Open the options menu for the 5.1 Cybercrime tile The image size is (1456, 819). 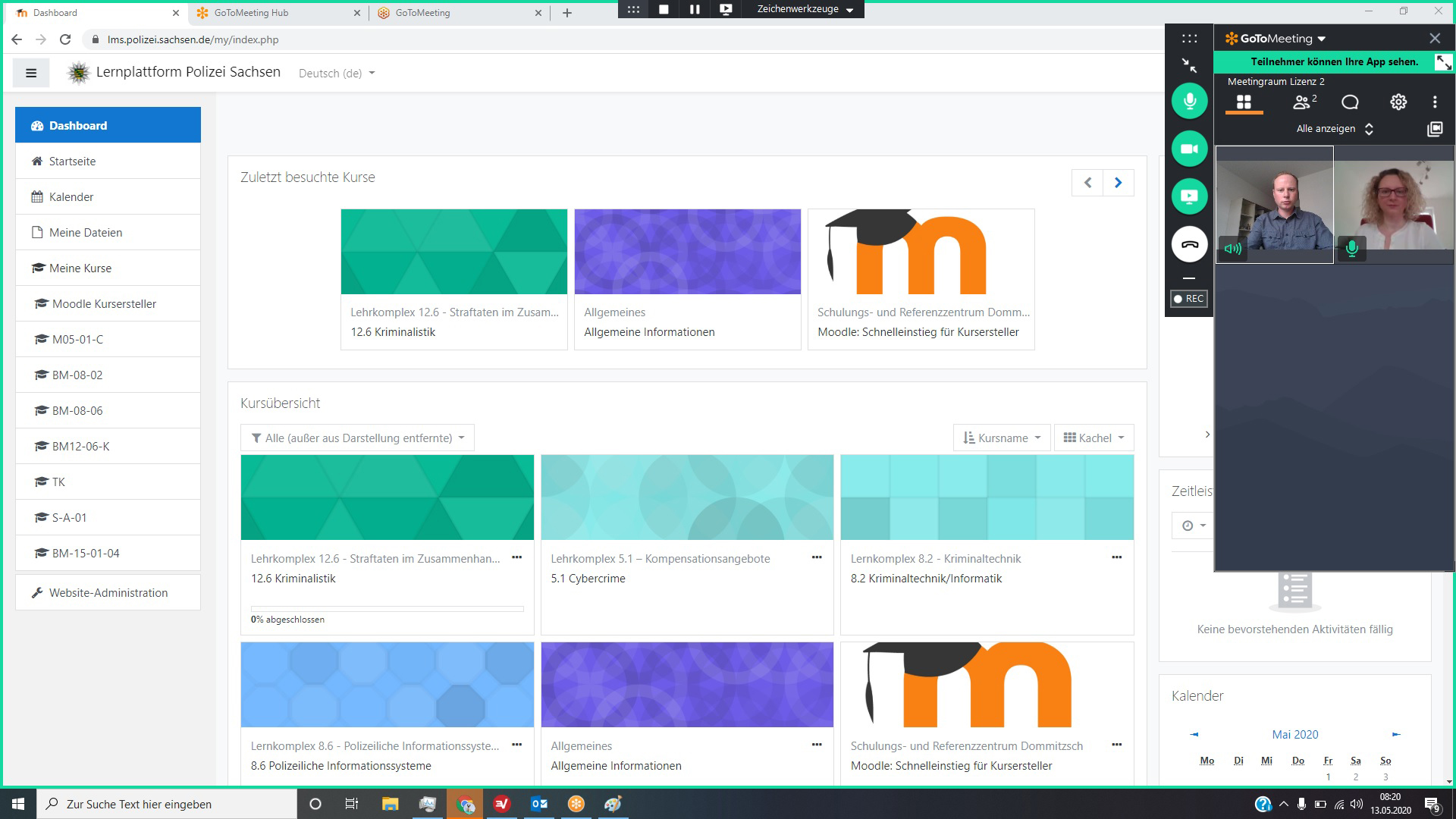point(817,557)
